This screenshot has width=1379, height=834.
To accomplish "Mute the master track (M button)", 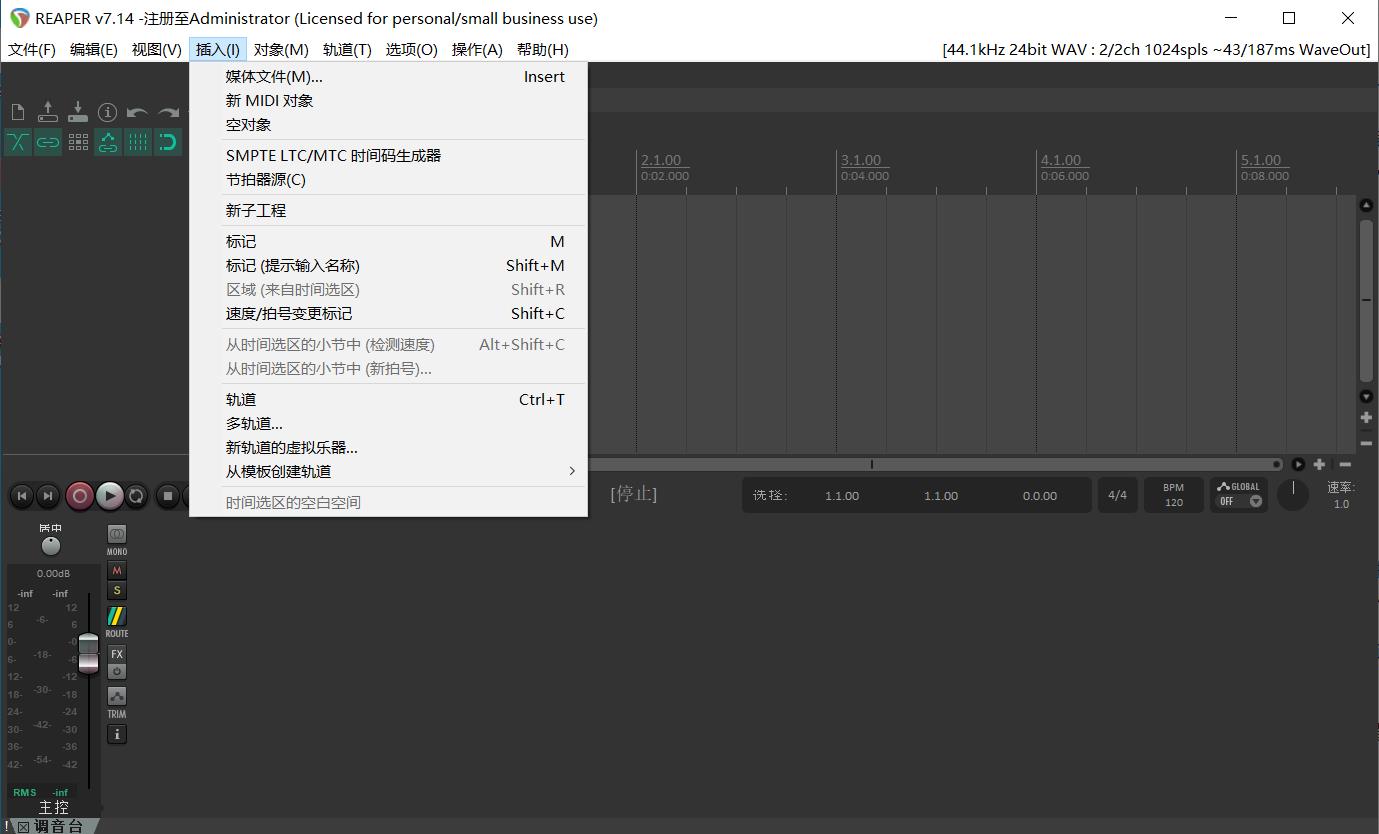I will (117, 571).
